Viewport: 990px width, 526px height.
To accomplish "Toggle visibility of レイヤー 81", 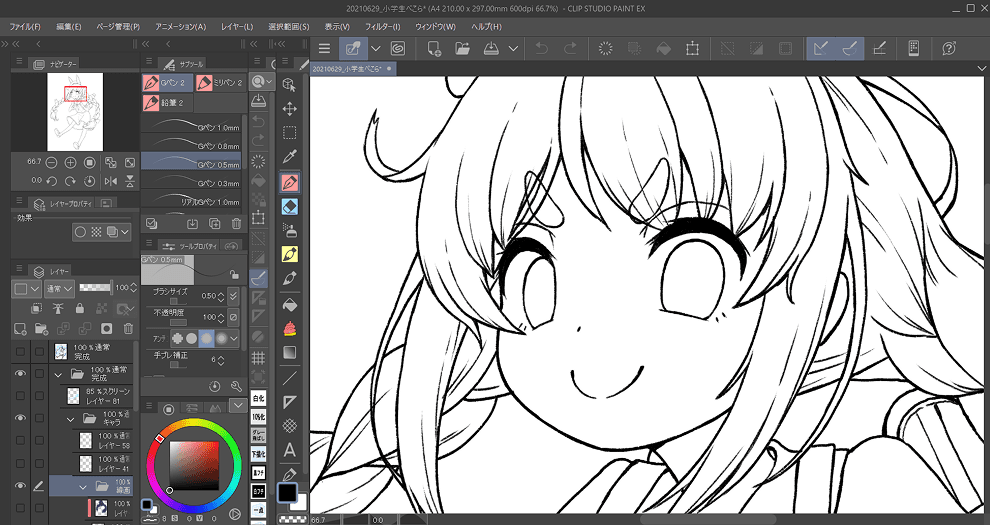I will [x=20, y=396].
